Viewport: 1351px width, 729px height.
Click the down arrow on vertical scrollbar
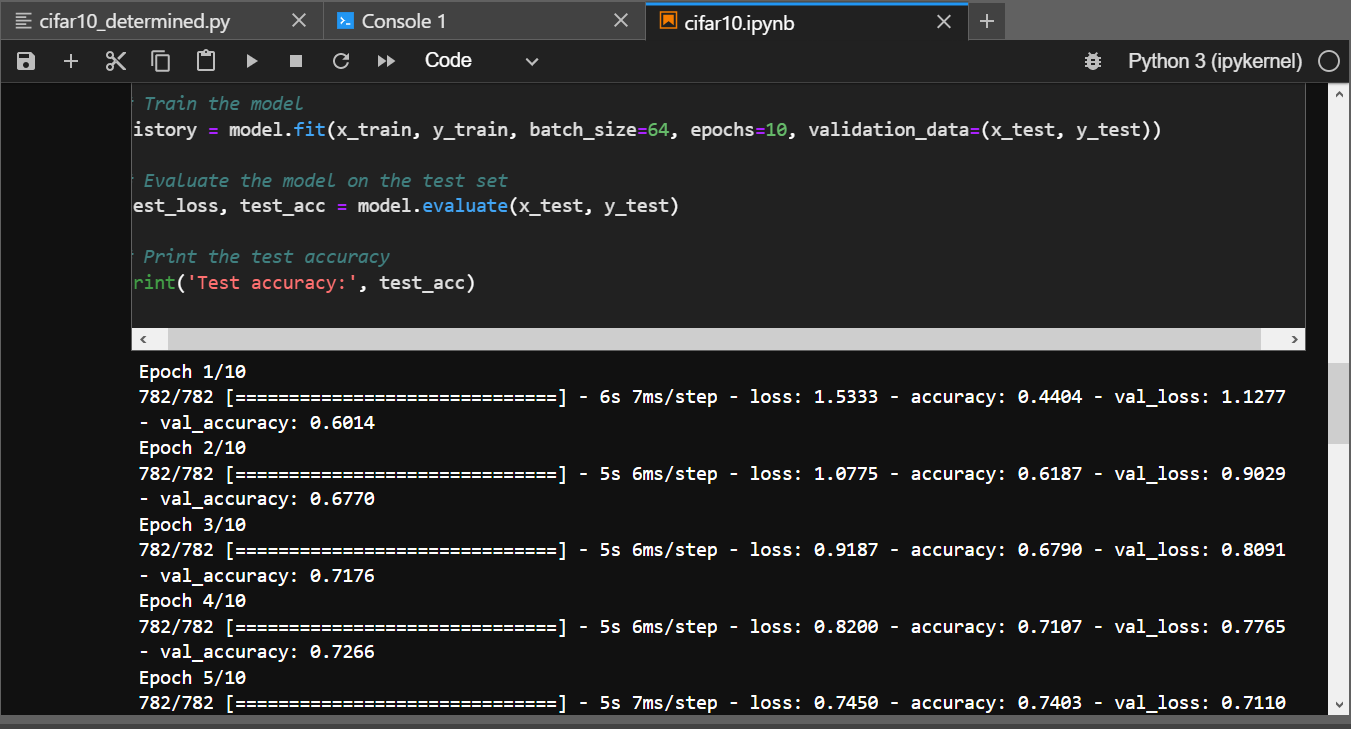pos(1340,703)
